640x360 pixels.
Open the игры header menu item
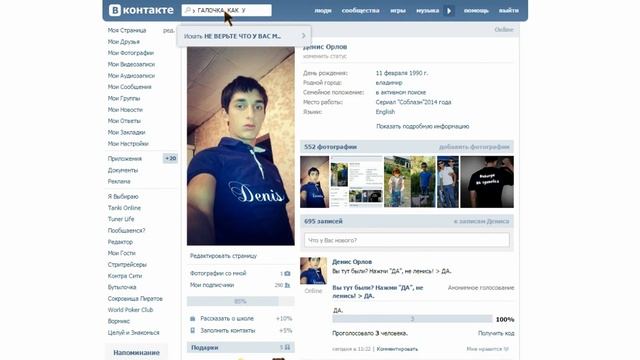coord(398,11)
